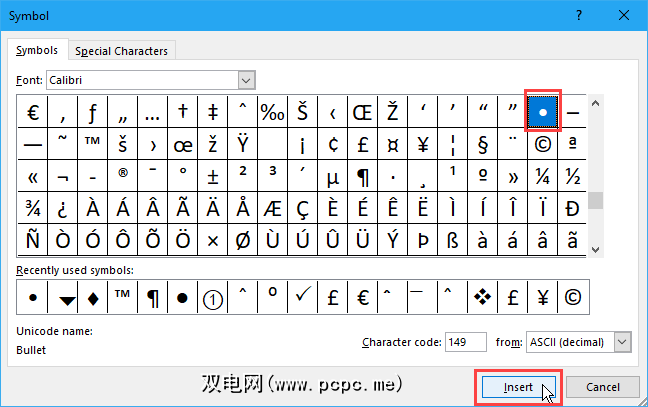This screenshot has height=407, width=648.
Task: Choose the micro sign symbol
Action: [x=333, y=176]
